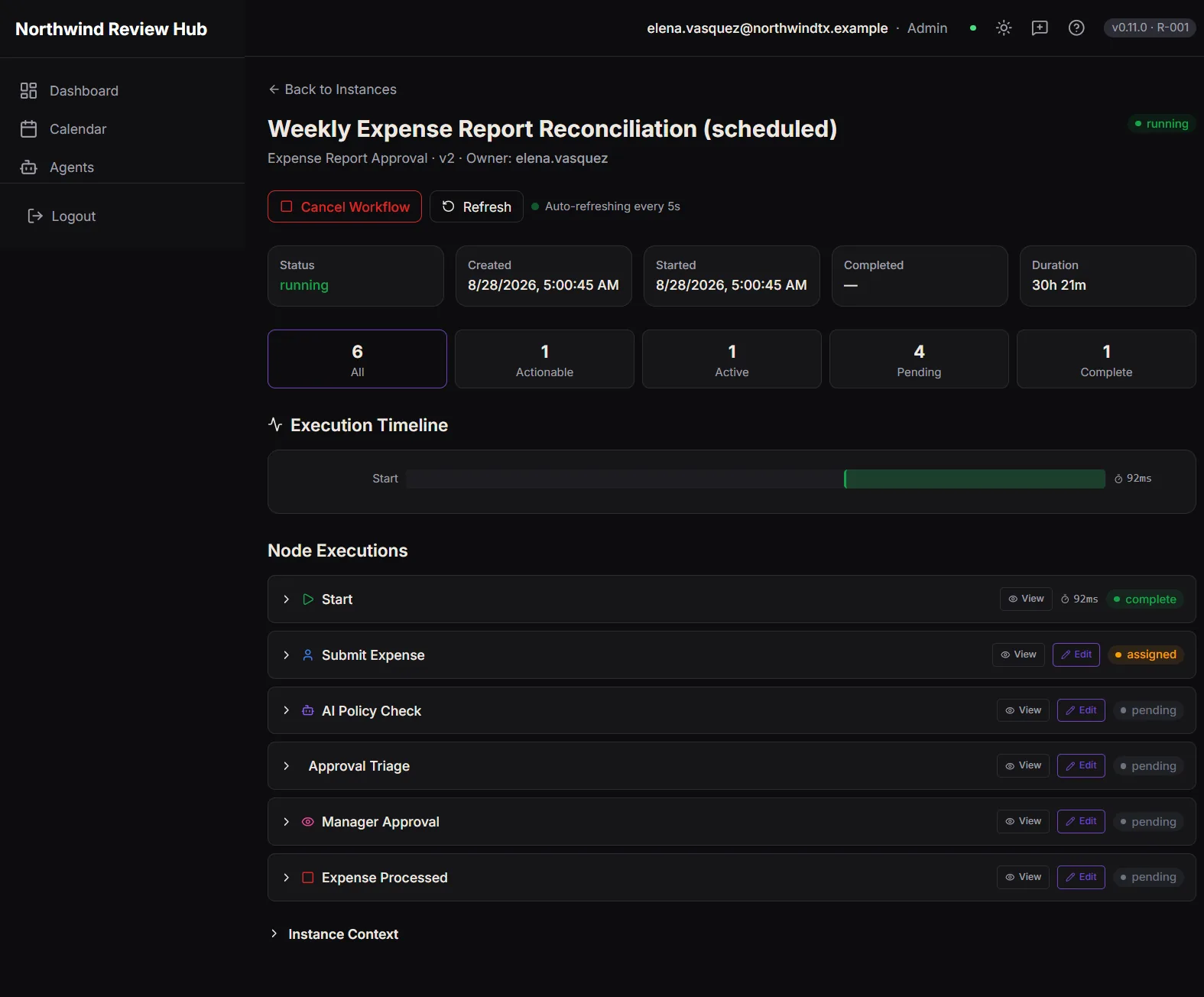Viewport: 1204px width, 997px height.
Task: Open the help question mark icon
Action: (1076, 28)
